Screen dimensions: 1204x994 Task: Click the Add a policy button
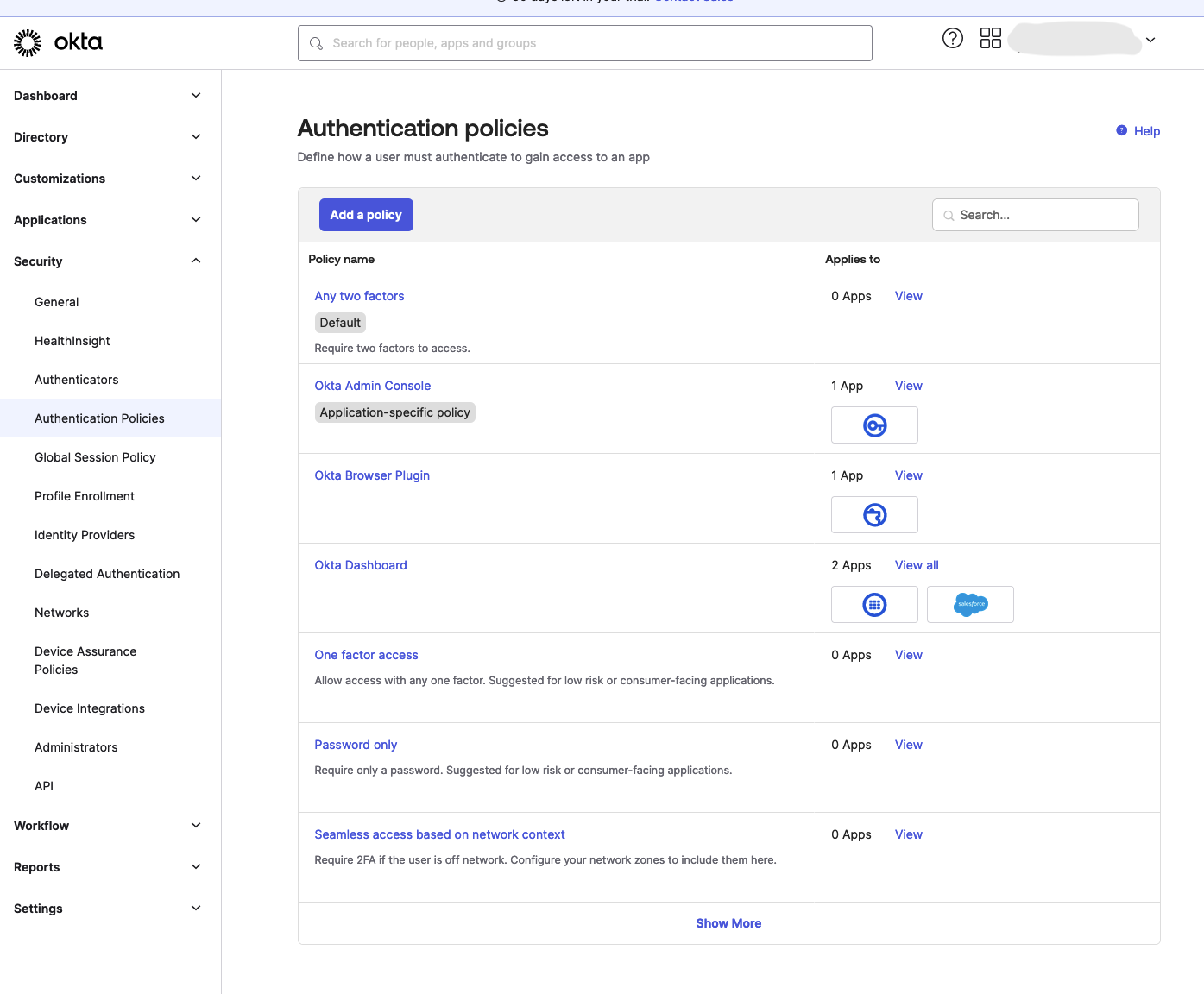pos(366,215)
